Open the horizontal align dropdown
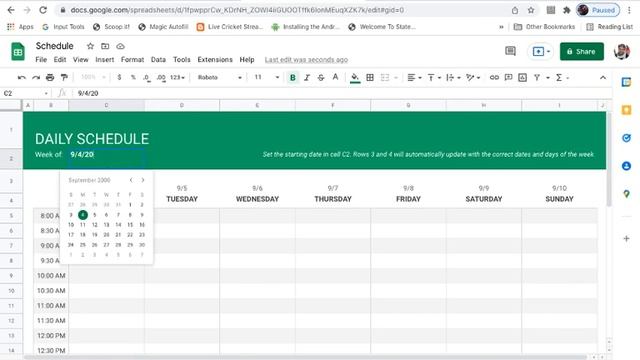The height and width of the screenshot is (360, 640). pyautogui.click(x=414, y=77)
